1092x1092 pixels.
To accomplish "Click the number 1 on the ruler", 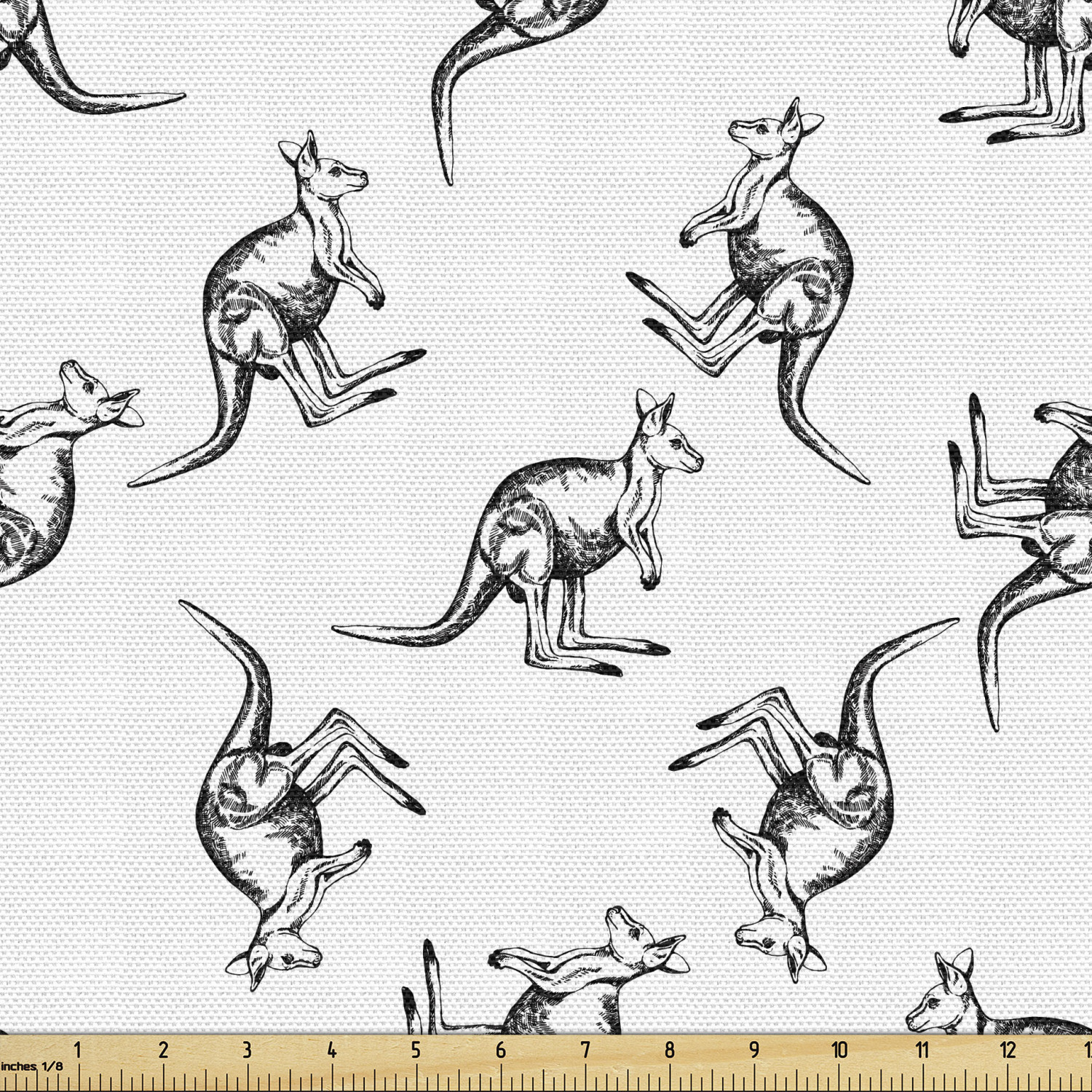I will click(77, 1050).
